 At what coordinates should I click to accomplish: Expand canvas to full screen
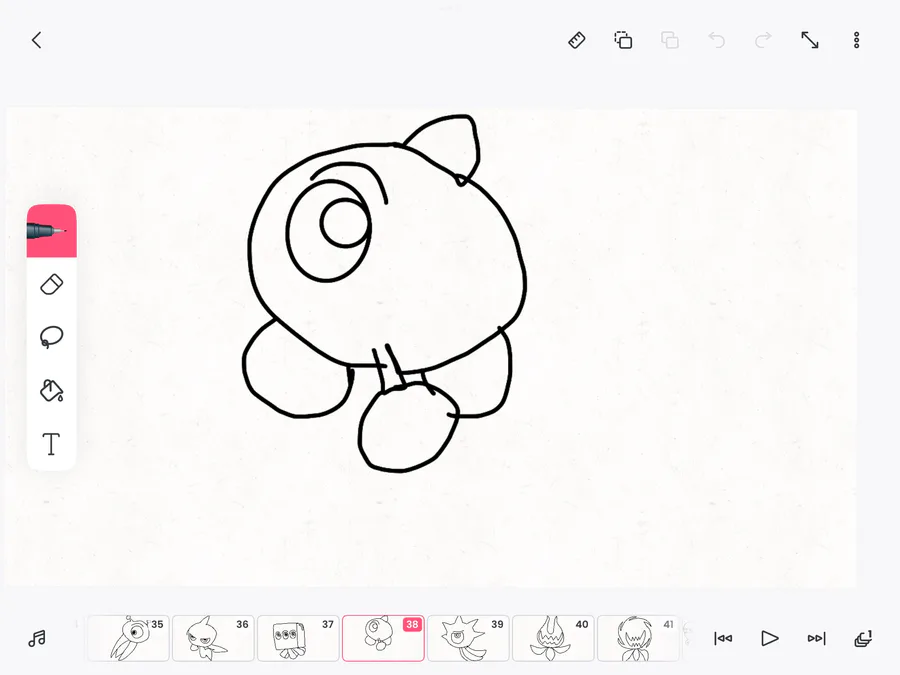(810, 40)
